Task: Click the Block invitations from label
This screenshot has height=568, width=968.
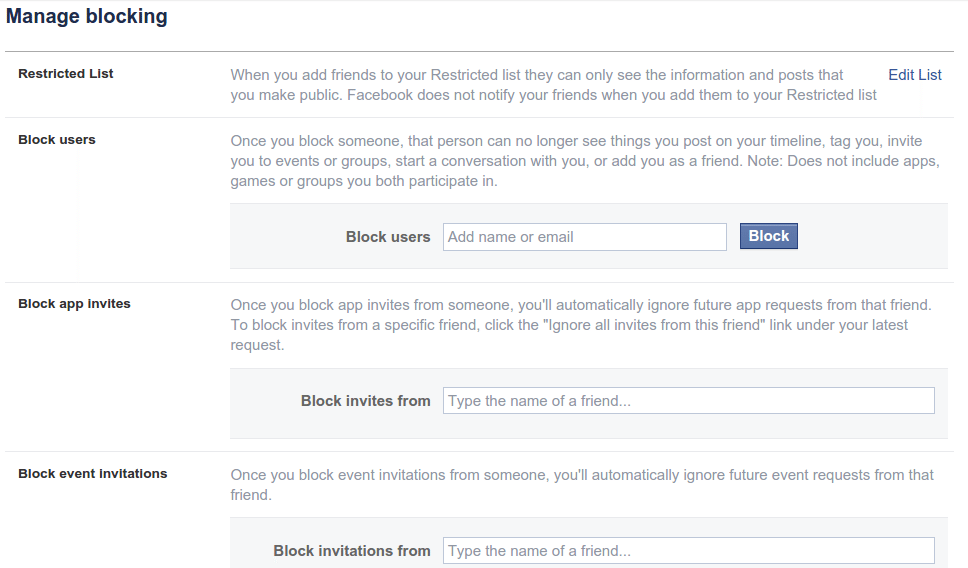Action: coord(352,551)
